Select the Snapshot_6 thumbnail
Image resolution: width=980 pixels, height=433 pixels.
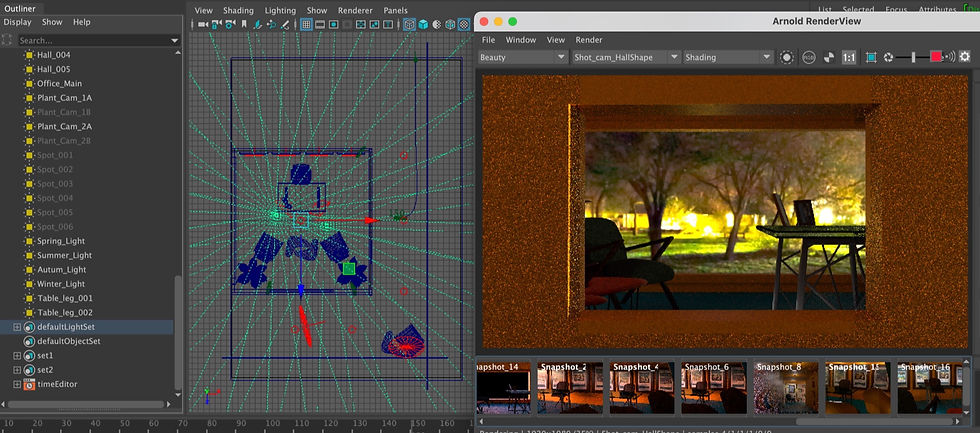714,387
